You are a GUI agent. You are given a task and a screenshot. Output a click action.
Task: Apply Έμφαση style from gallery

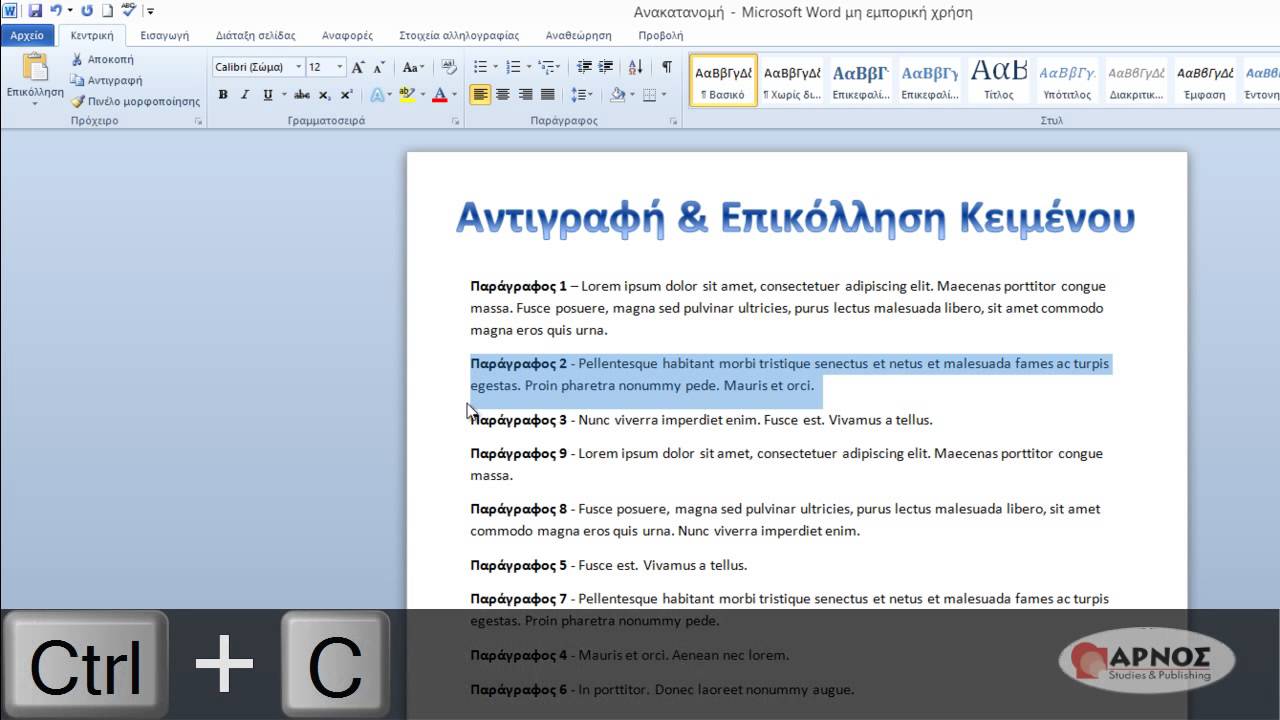(x=1205, y=79)
